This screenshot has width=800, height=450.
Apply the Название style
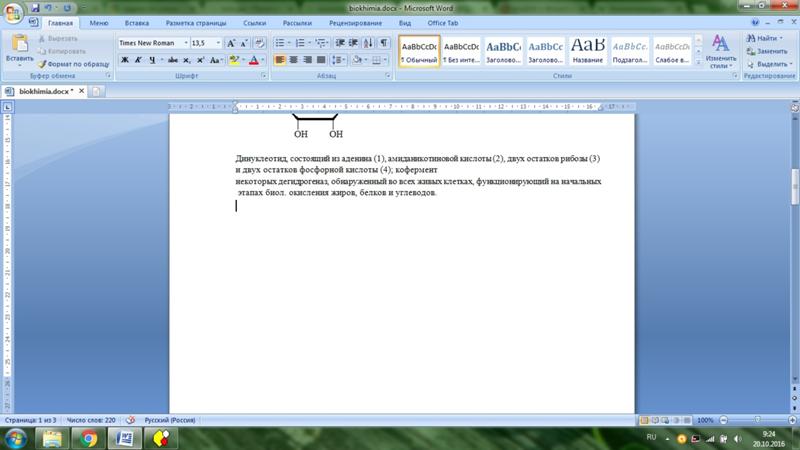(x=588, y=51)
